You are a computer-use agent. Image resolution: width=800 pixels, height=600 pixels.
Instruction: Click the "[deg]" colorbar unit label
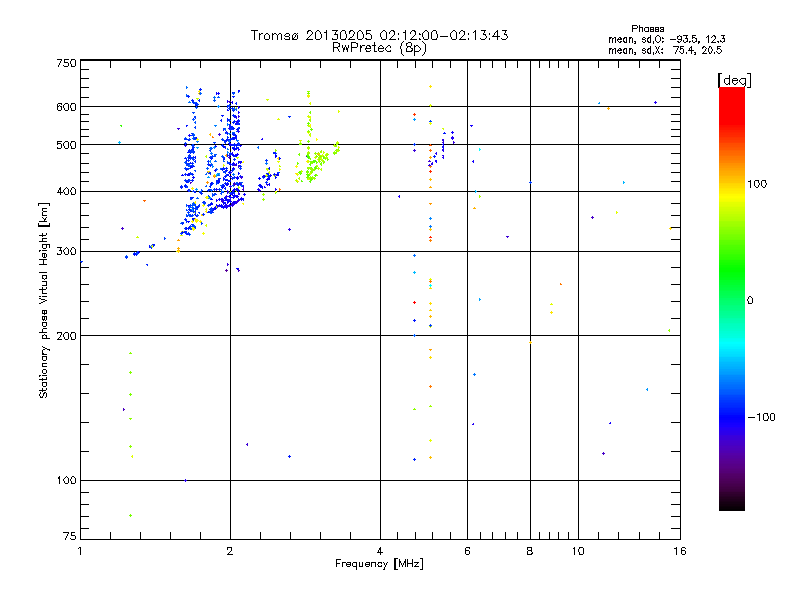[x=734, y=80]
